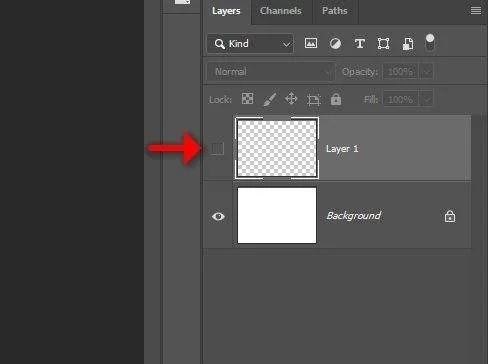The height and width of the screenshot is (364, 488).
Task: Open the Layers panel hamburger menu
Action: (x=476, y=11)
